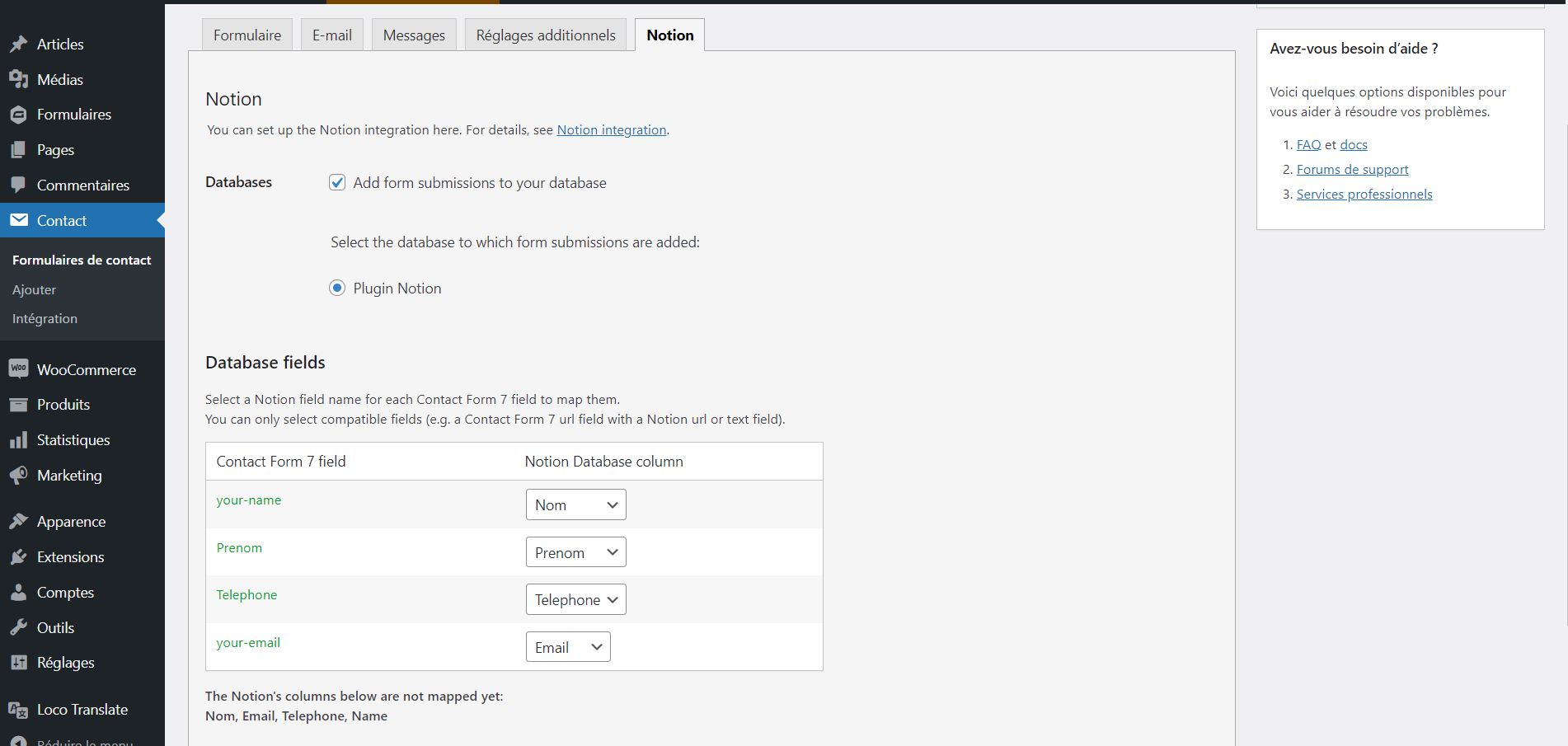
Task: Click the Contact Form 7 field header
Action: [x=281, y=462]
